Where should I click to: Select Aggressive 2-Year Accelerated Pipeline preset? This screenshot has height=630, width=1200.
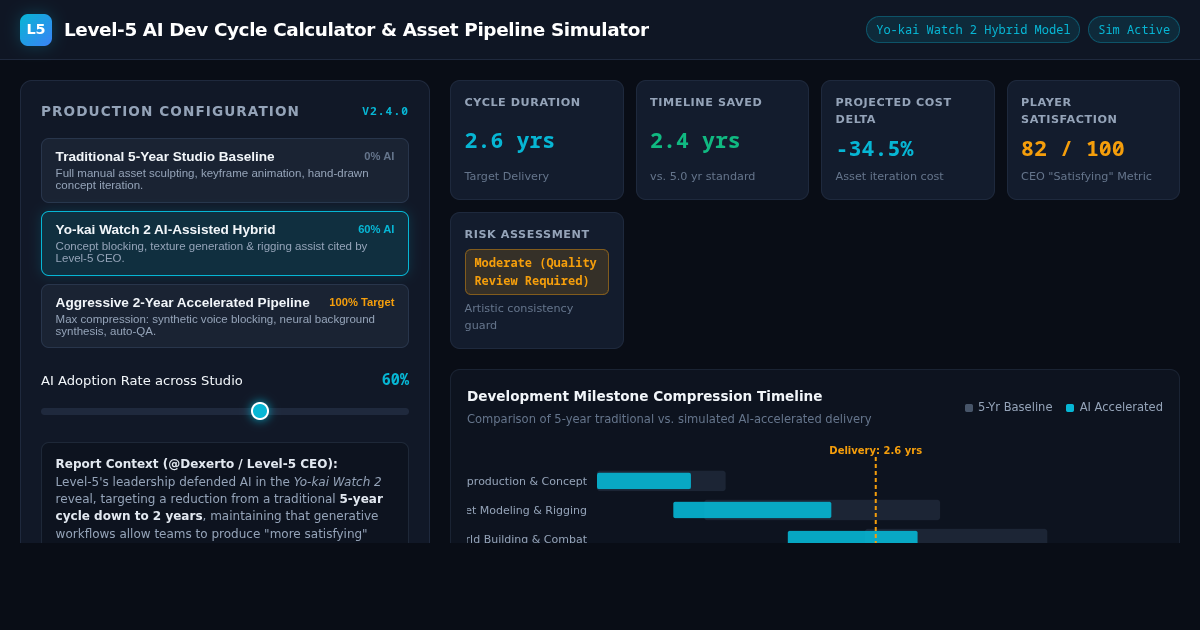click(225, 316)
